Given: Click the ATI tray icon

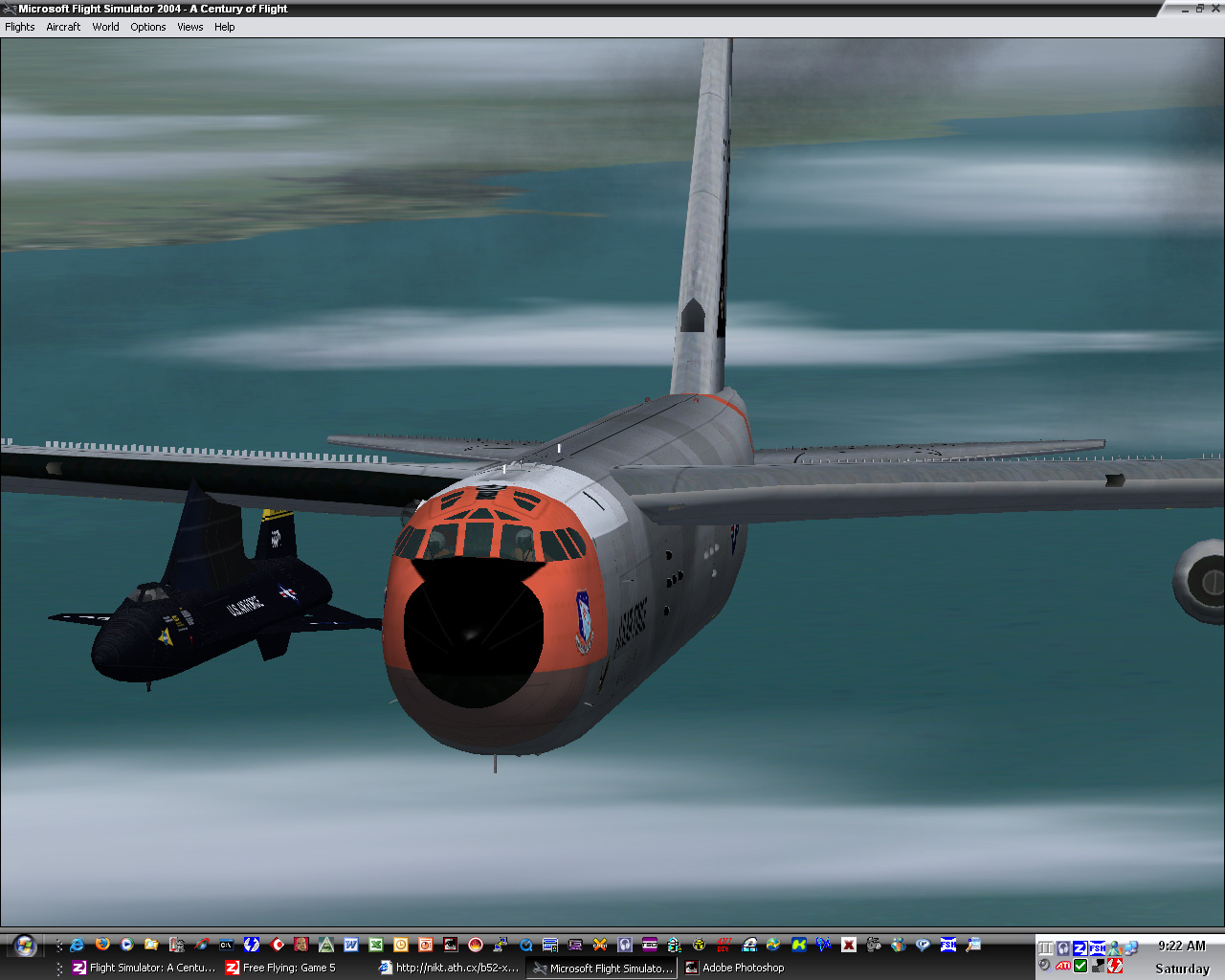Looking at the screenshot, I should click(x=1063, y=966).
